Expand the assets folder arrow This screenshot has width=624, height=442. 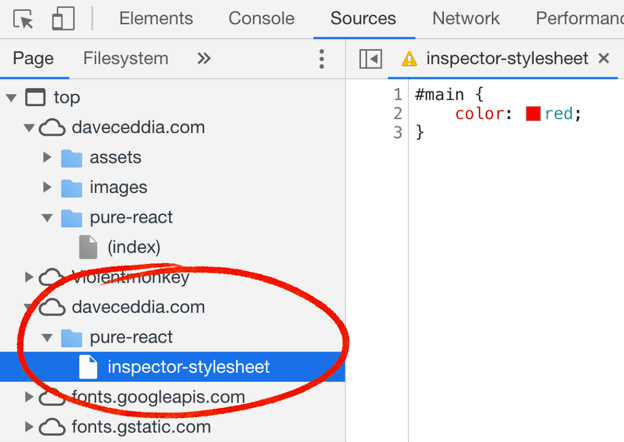pos(47,157)
